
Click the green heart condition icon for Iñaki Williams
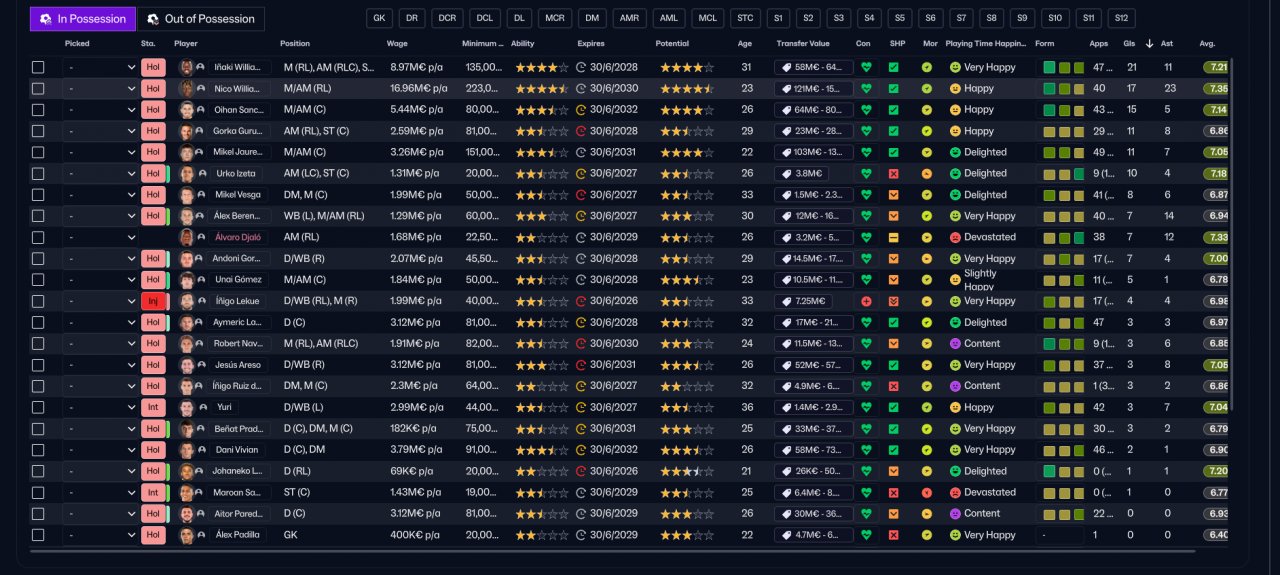866,68
